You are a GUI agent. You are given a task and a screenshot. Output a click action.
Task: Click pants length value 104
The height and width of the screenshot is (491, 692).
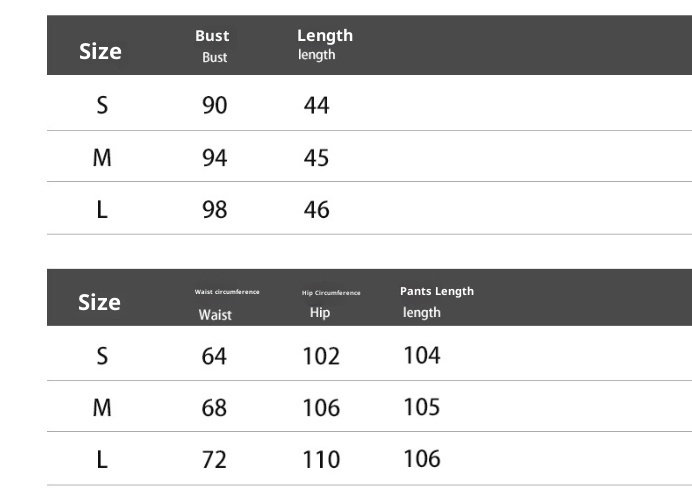(422, 355)
